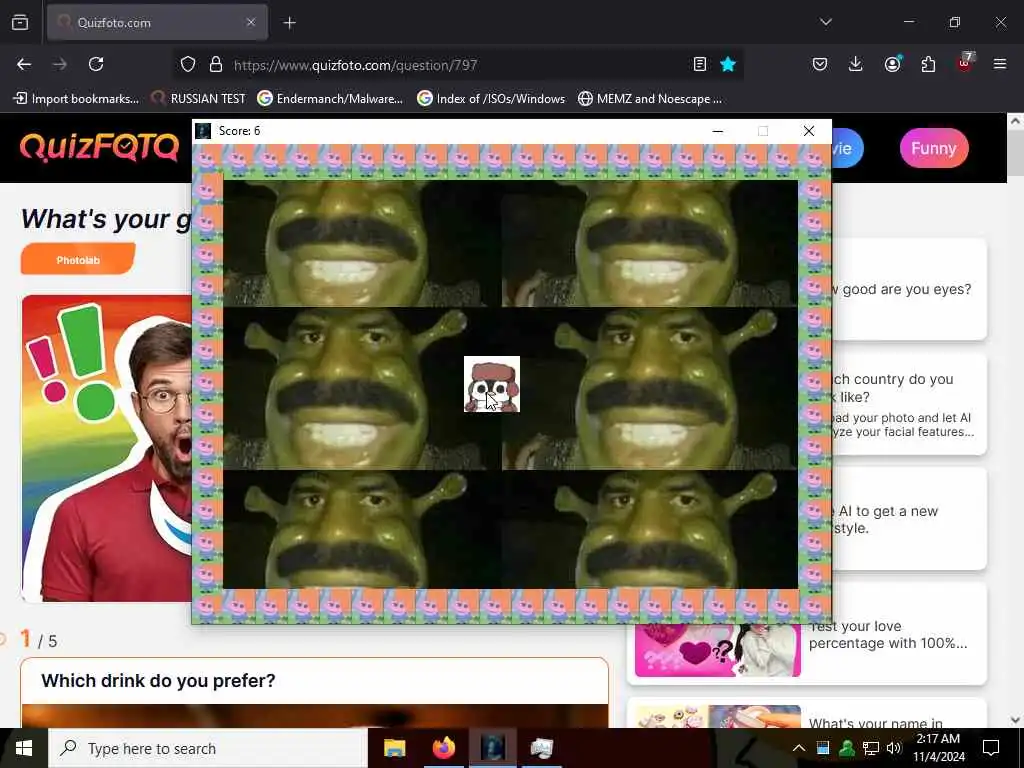Click the taskbar search box
The image size is (1024, 768).
pyautogui.click(x=208, y=748)
